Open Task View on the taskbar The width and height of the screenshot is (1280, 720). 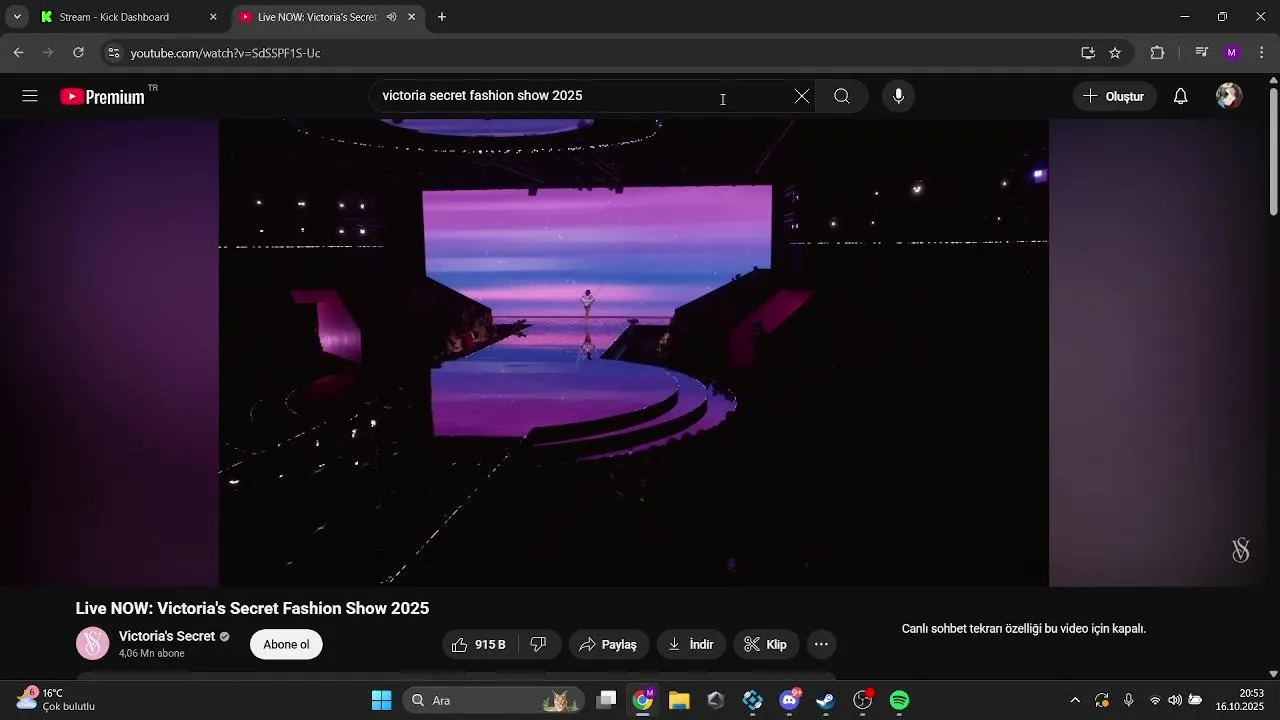(606, 700)
